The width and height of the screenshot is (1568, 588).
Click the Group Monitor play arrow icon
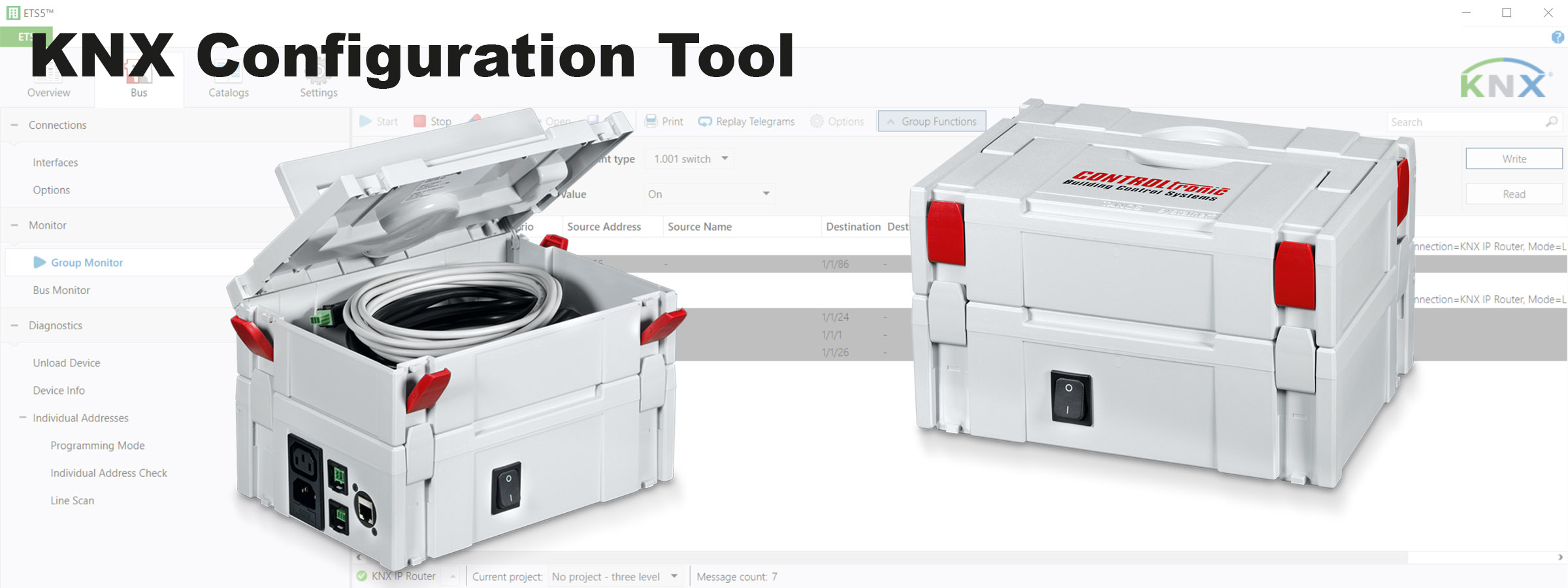click(39, 262)
